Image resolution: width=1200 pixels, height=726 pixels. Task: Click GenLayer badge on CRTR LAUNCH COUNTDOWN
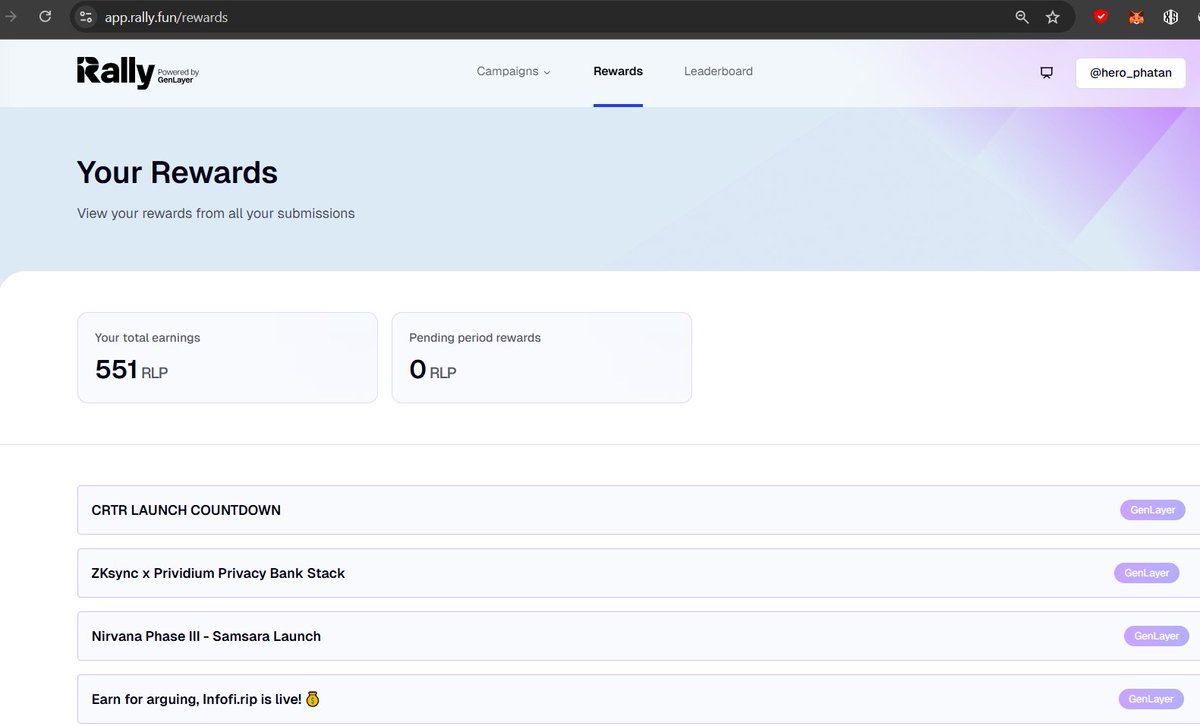tap(1152, 510)
